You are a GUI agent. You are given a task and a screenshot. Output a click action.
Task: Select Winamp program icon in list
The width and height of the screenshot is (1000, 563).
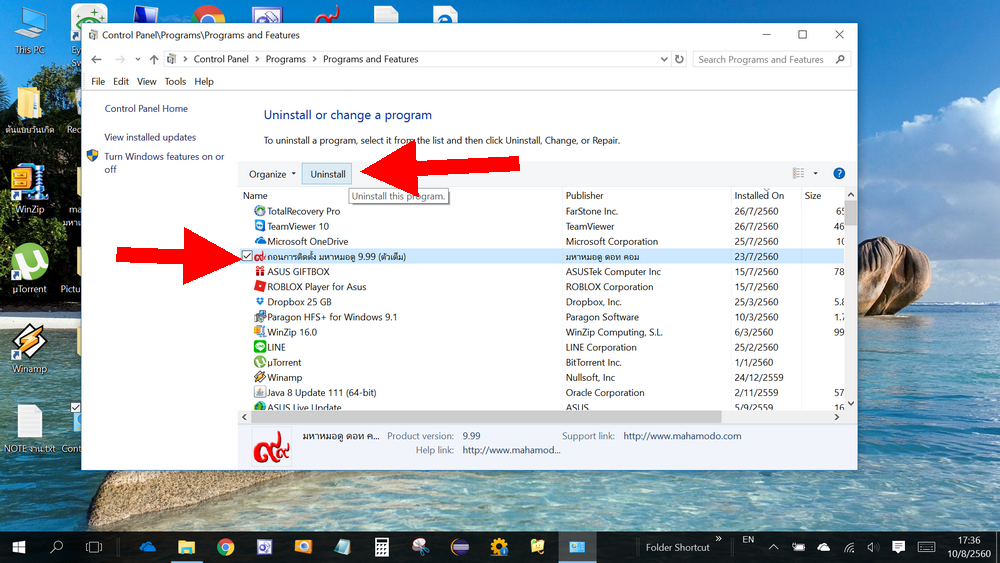click(x=260, y=377)
